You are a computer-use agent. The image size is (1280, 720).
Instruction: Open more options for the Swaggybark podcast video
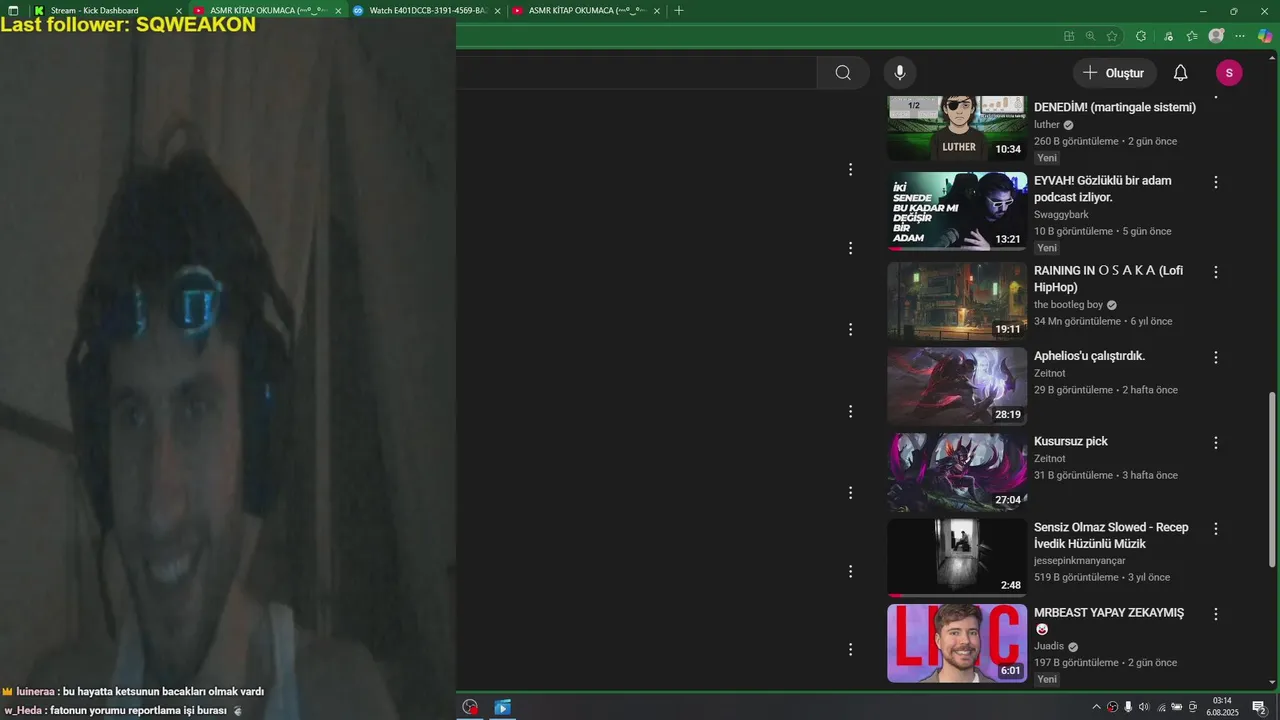coord(1216,182)
